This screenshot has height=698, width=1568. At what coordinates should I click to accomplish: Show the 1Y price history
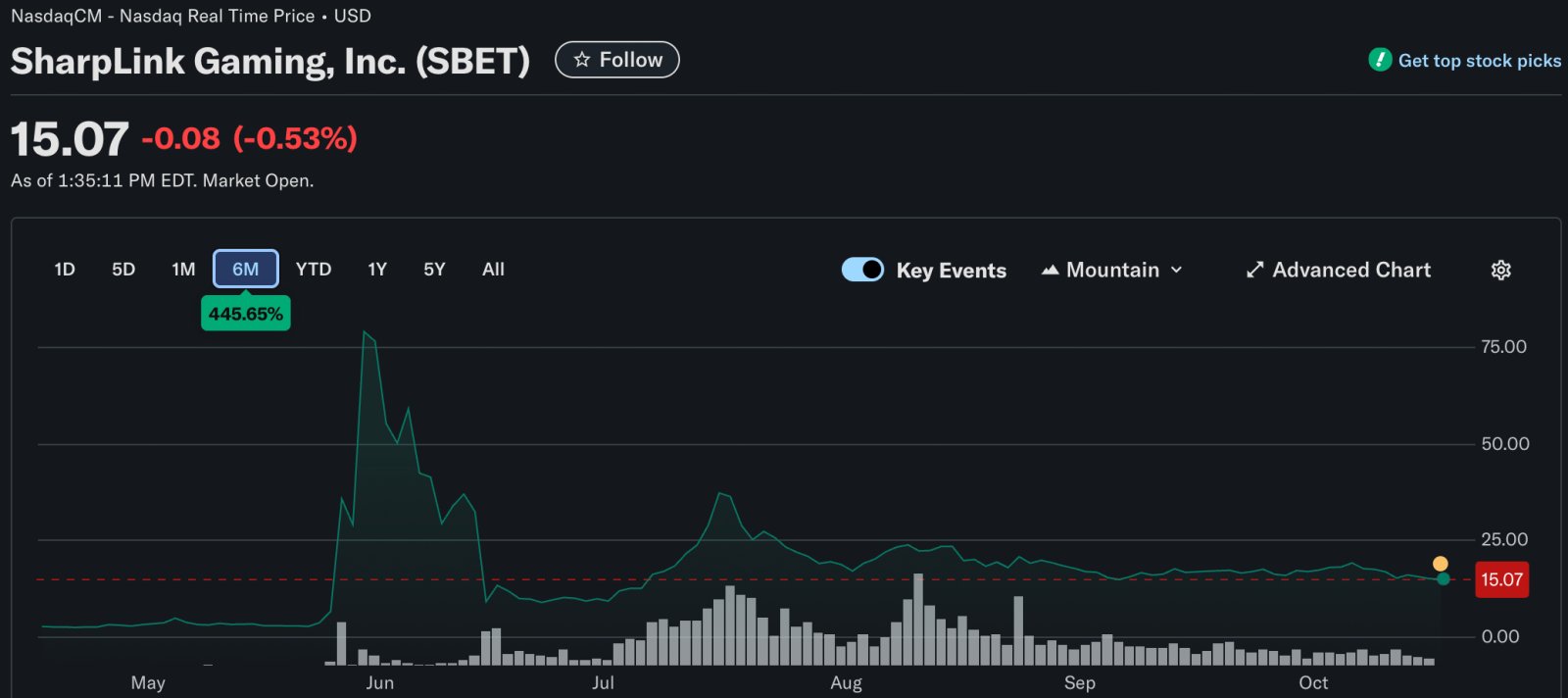377,270
